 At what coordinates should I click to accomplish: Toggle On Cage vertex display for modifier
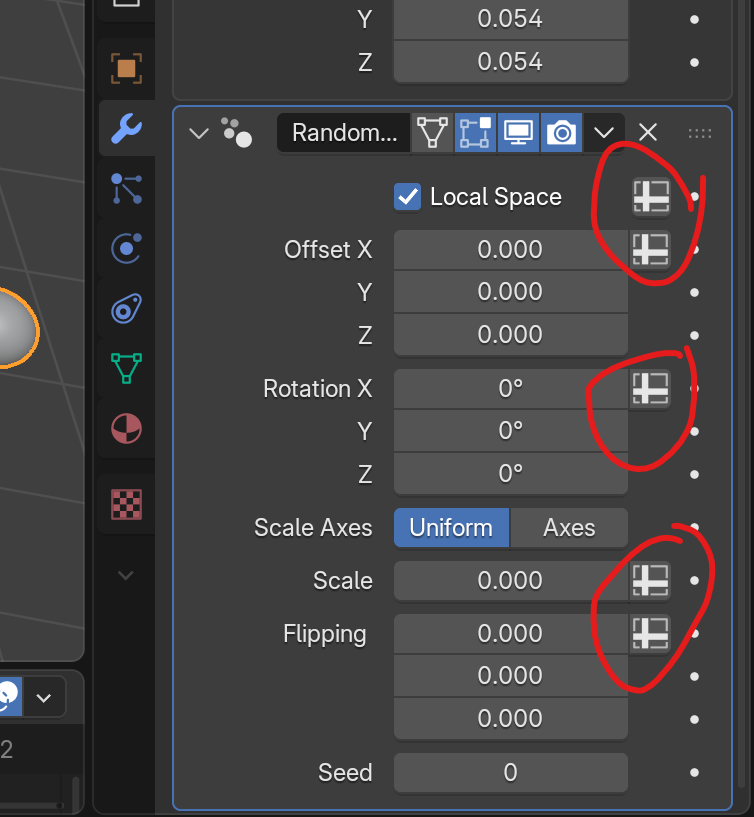point(432,132)
